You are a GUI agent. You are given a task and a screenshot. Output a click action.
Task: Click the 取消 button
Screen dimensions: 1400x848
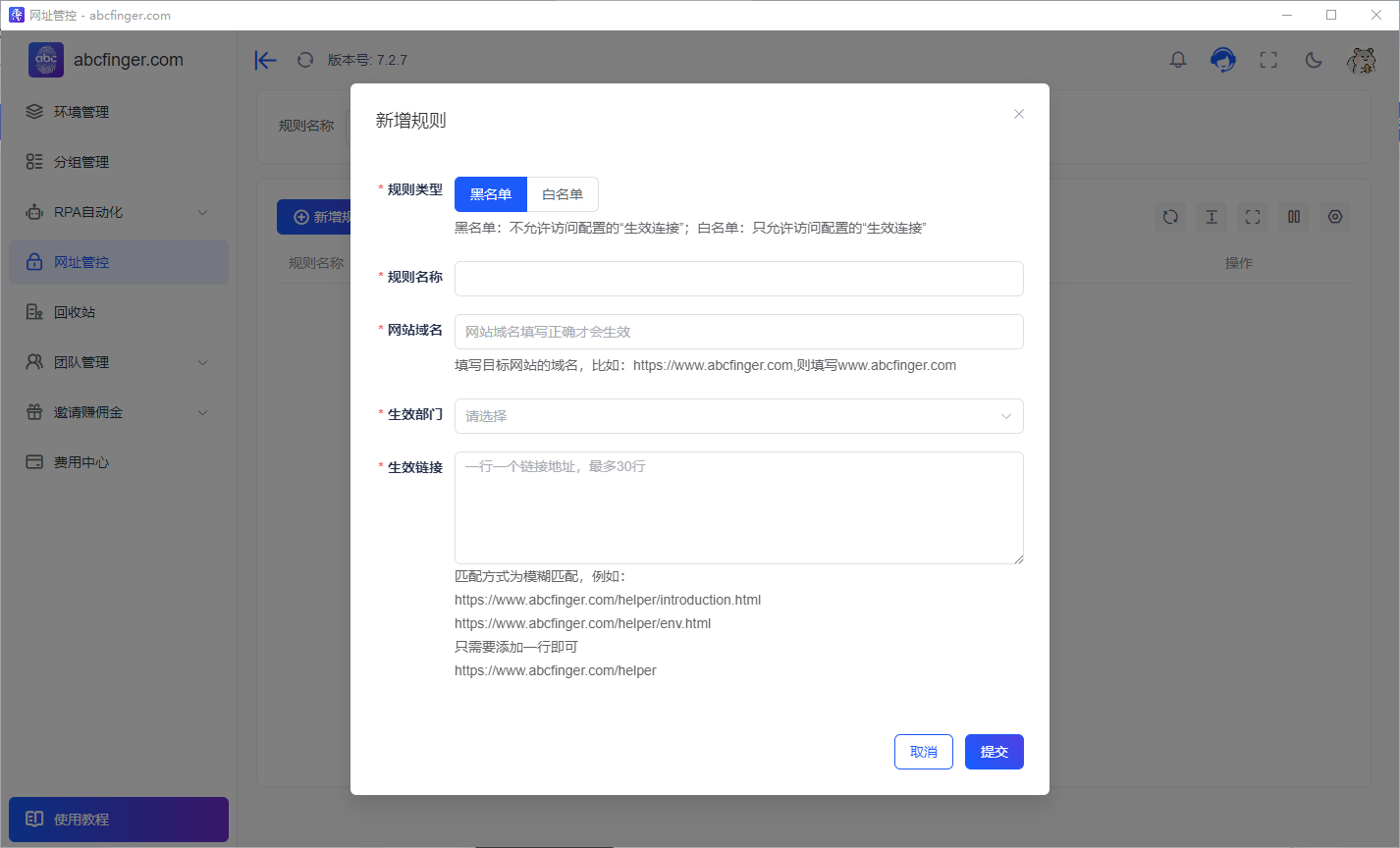[x=924, y=752]
